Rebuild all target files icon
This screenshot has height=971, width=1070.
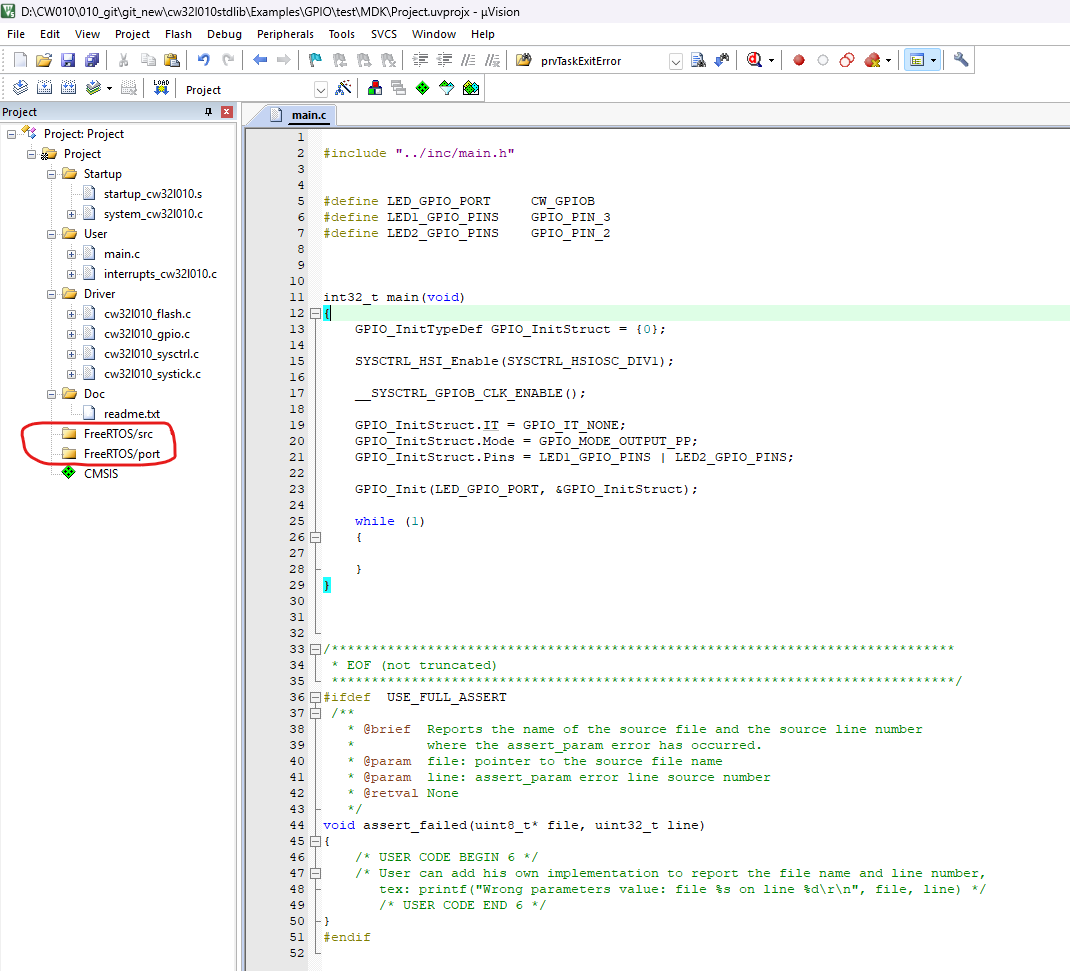[x=68, y=88]
